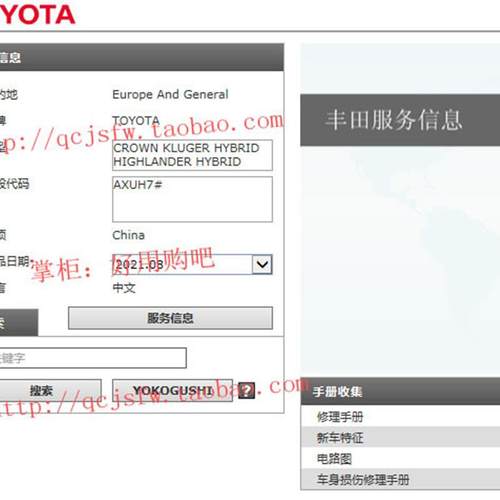Click the YOKOGUSHI button
Viewport: 500px width, 500px height.
(x=172, y=390)
